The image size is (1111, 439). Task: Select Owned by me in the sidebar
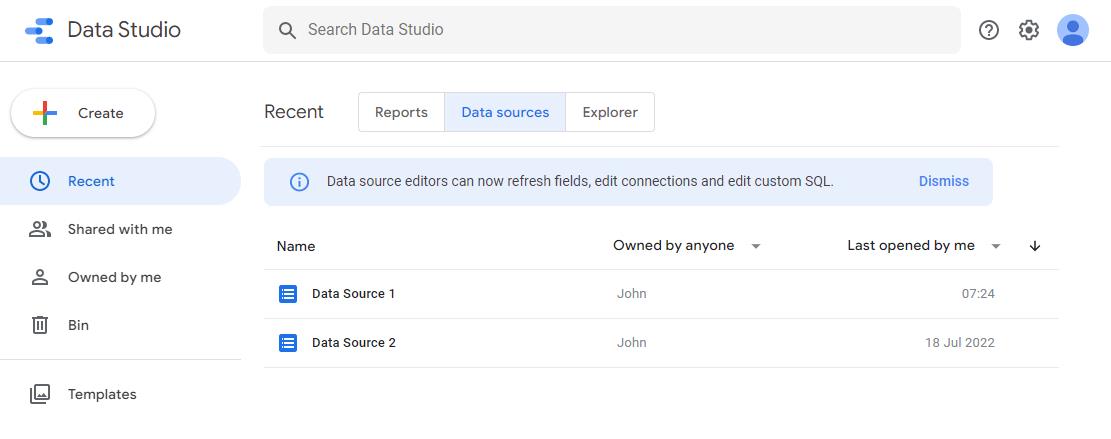(120, 278)
